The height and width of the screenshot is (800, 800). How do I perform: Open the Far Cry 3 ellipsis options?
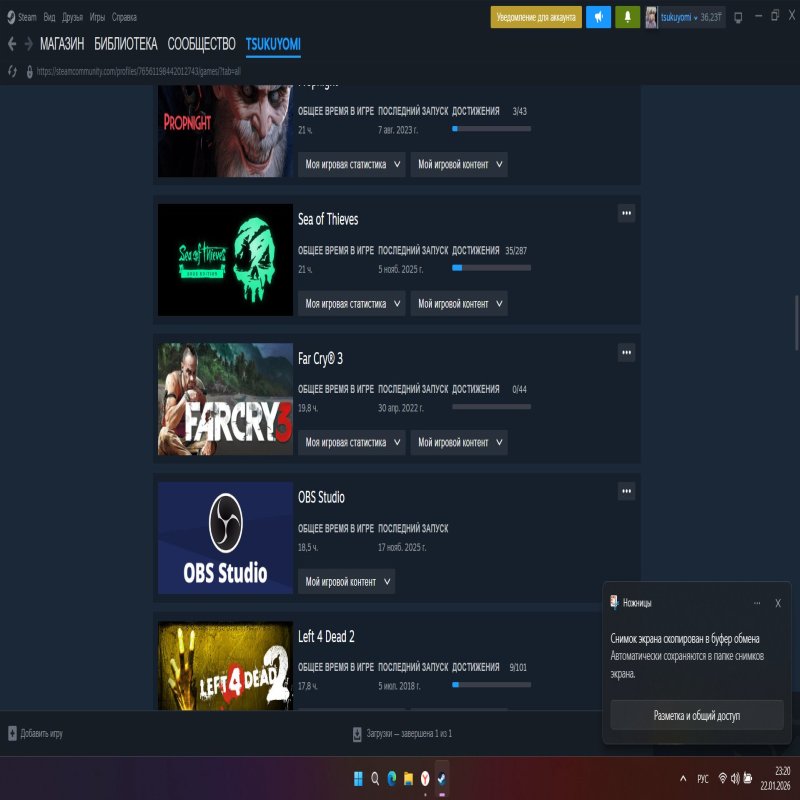[x=627, y=352]
